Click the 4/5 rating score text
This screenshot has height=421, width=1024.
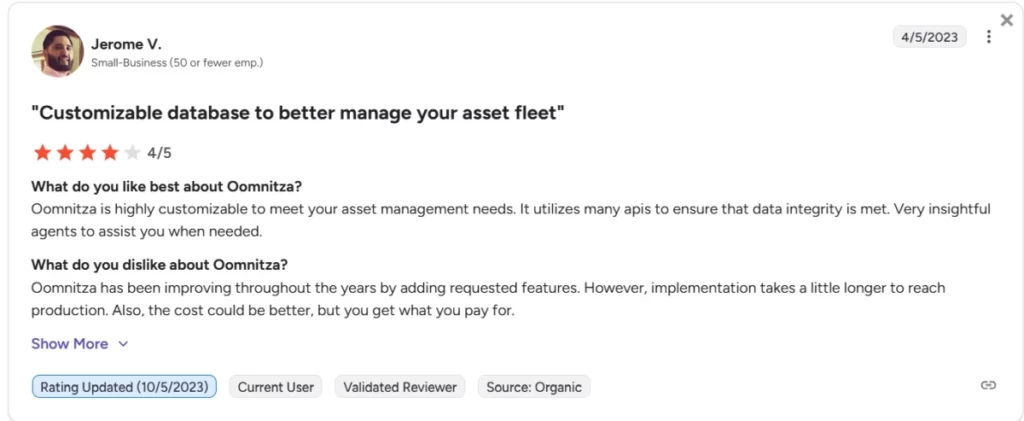point(160,153)
